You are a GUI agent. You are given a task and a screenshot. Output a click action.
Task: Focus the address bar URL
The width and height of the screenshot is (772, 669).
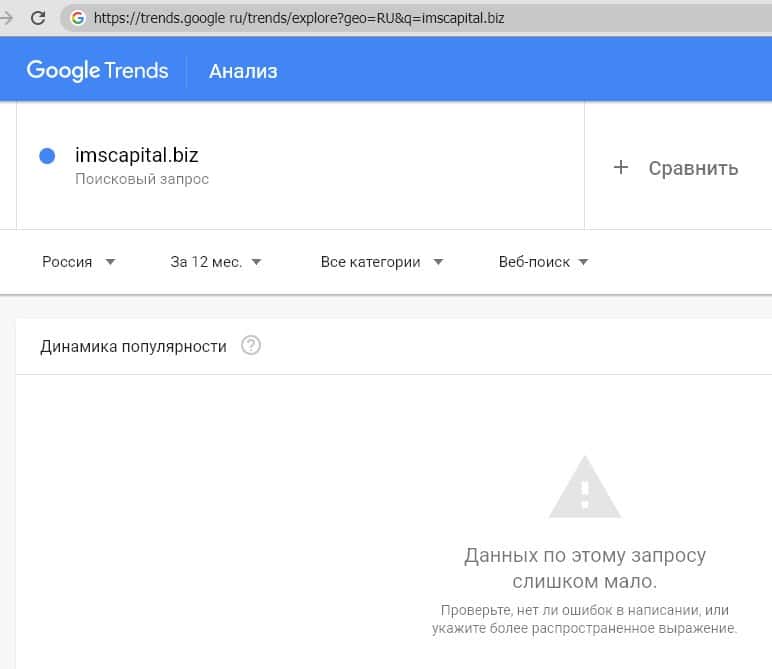click(x=298, y=18)
